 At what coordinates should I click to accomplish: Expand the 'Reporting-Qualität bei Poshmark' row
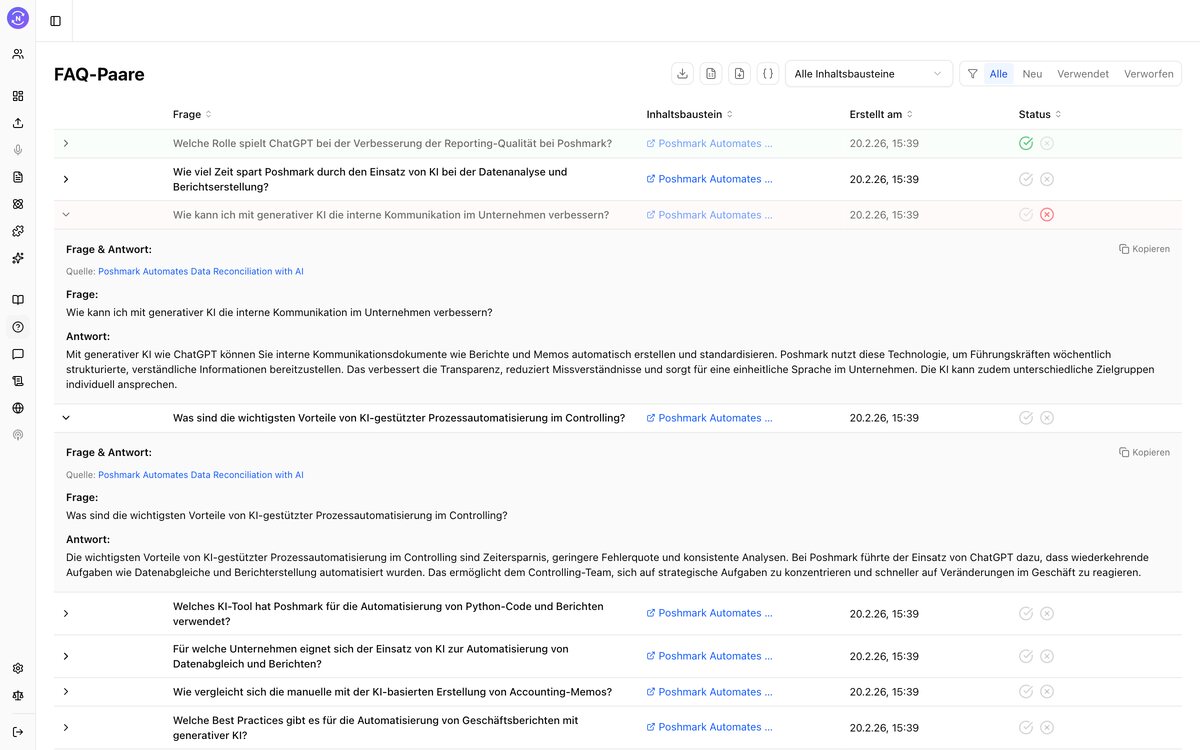pyautogui.click(x=66, y=144)
